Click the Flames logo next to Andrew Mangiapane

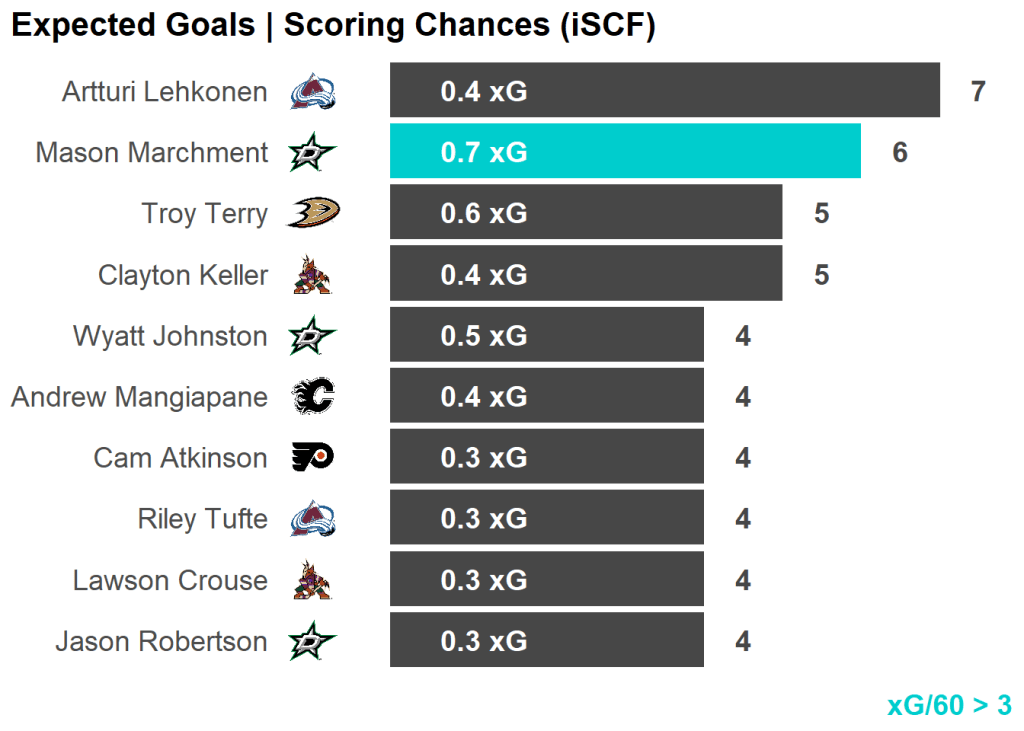coord(312,397)
